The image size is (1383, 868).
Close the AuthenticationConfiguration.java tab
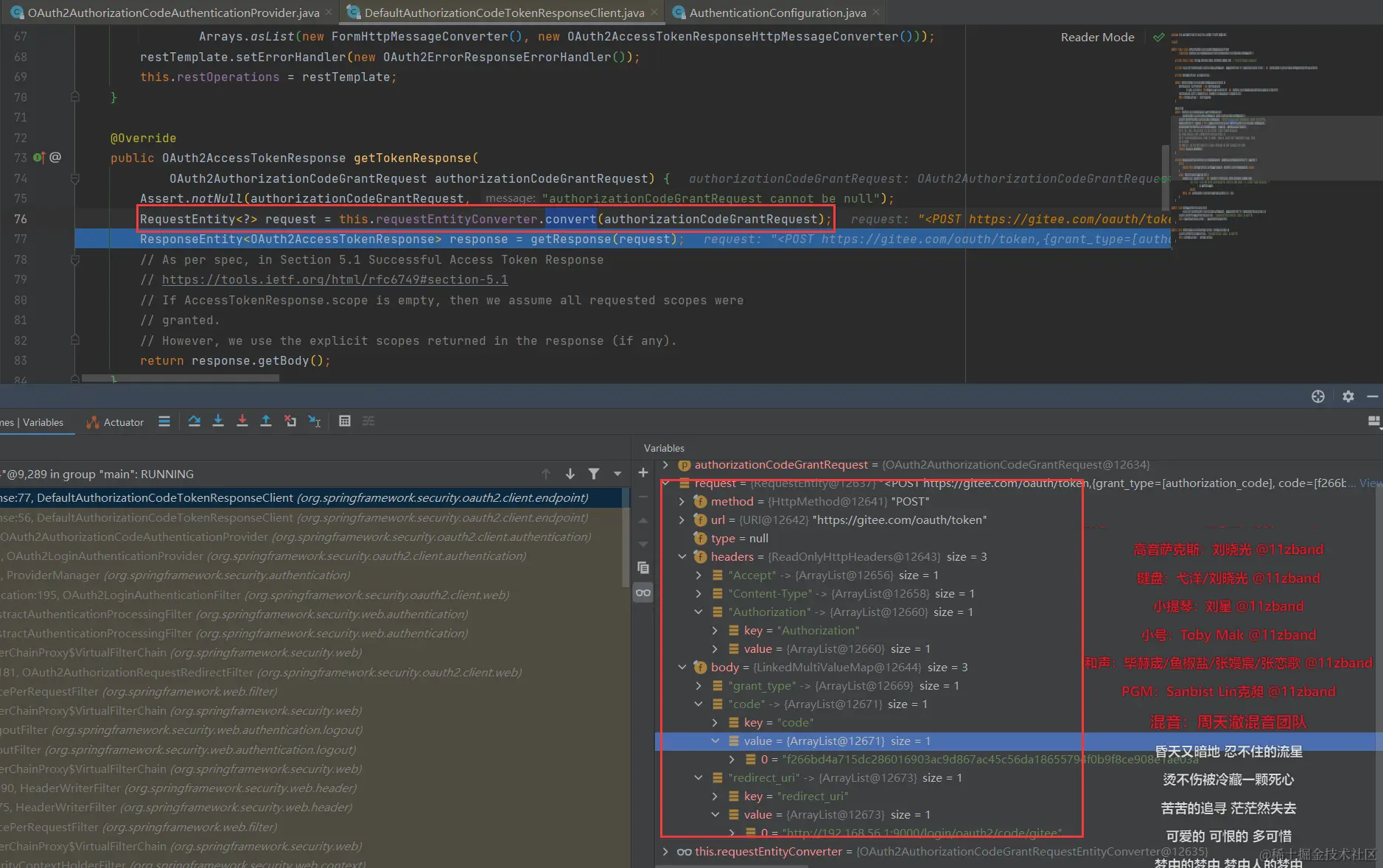[x=876, y=13]
